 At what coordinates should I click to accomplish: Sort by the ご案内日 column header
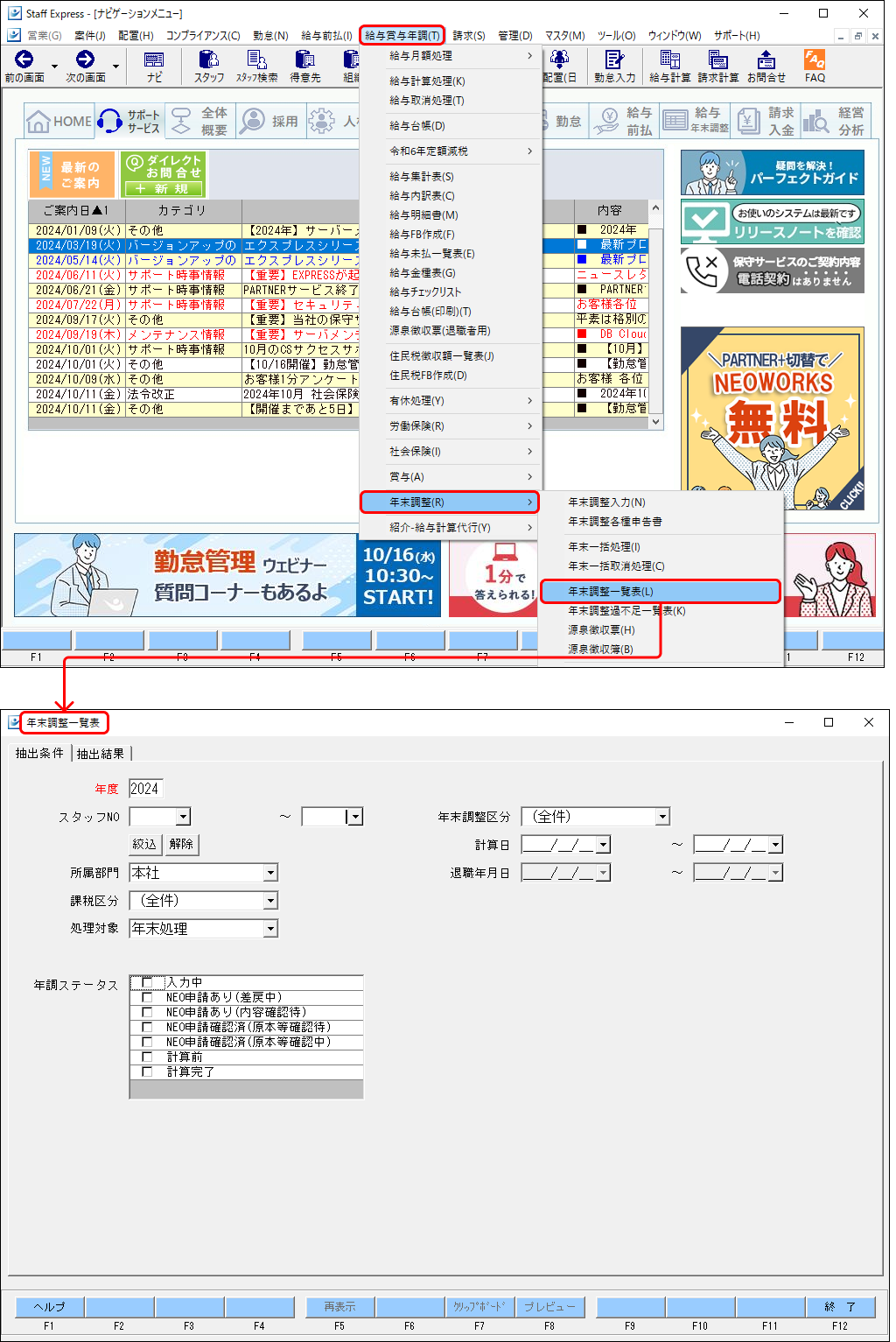[77, 210]
